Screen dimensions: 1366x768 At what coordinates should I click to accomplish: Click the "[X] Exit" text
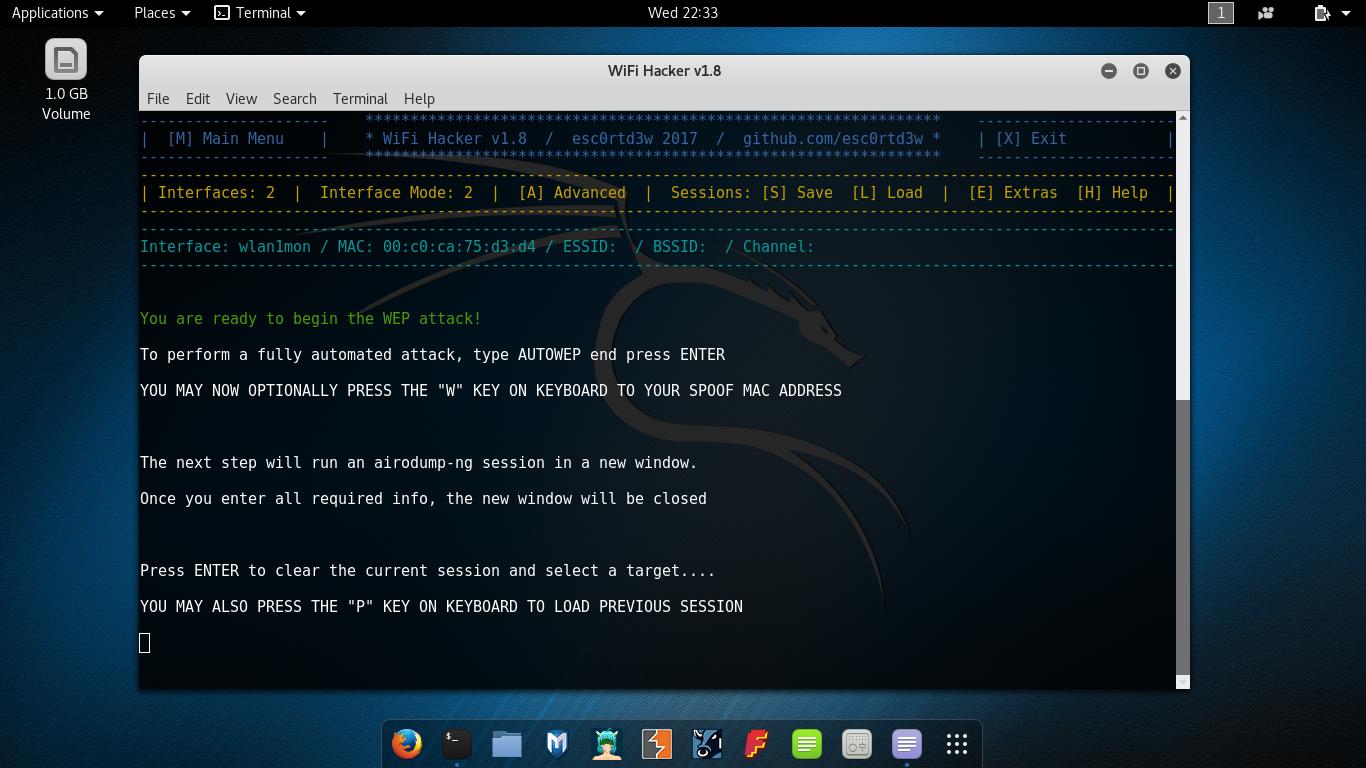(1031, 139)
